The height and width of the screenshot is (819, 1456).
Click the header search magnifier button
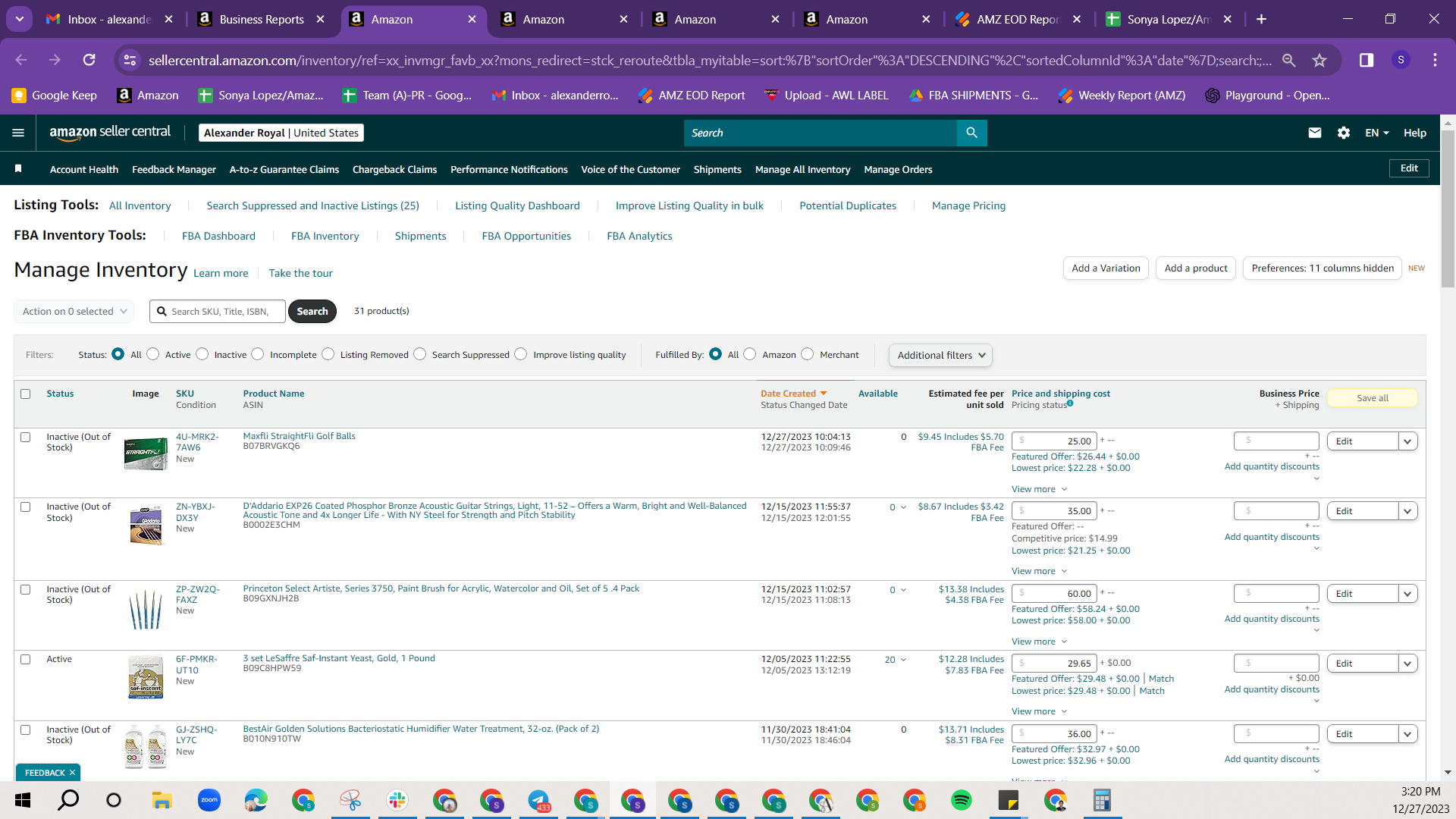pyautogui.click(x=971, y=133)
